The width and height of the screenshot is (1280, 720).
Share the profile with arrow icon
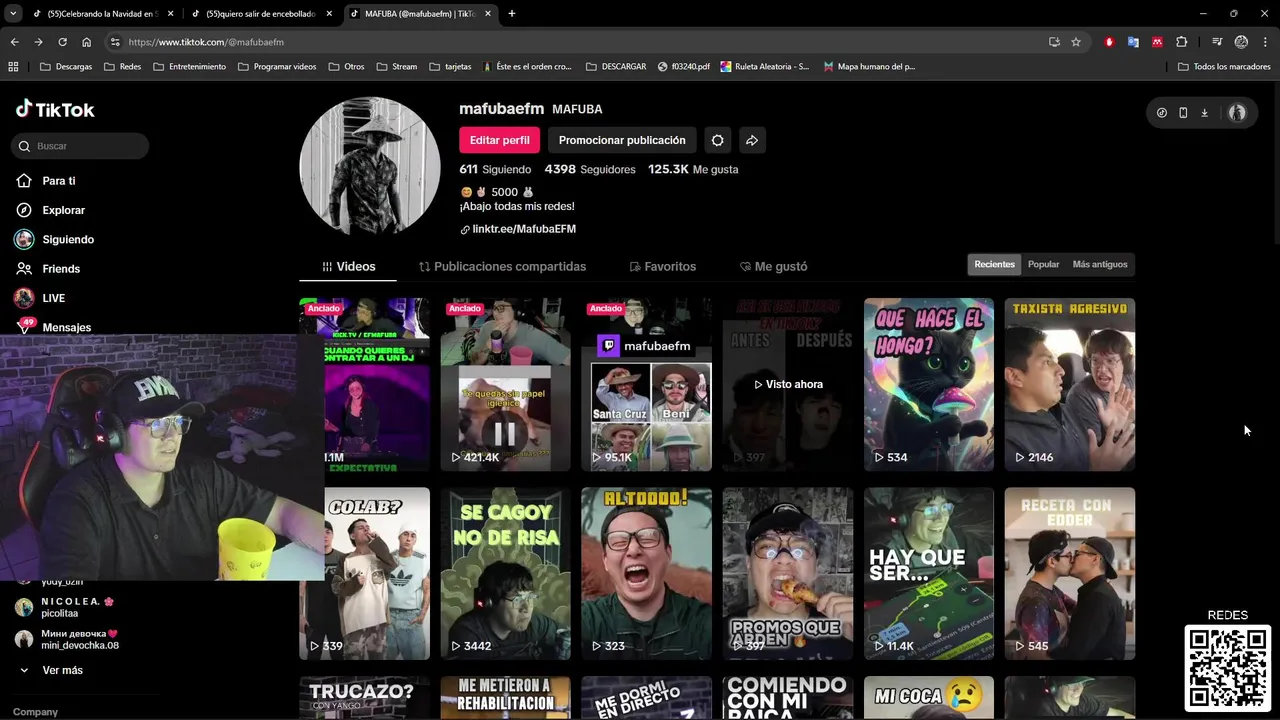[x=752, y=140]
